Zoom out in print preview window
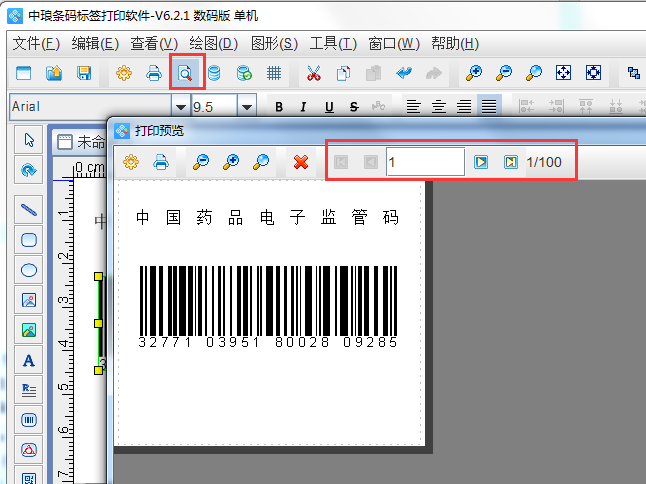This screenshot has height=484, width=646. [201, 162]
